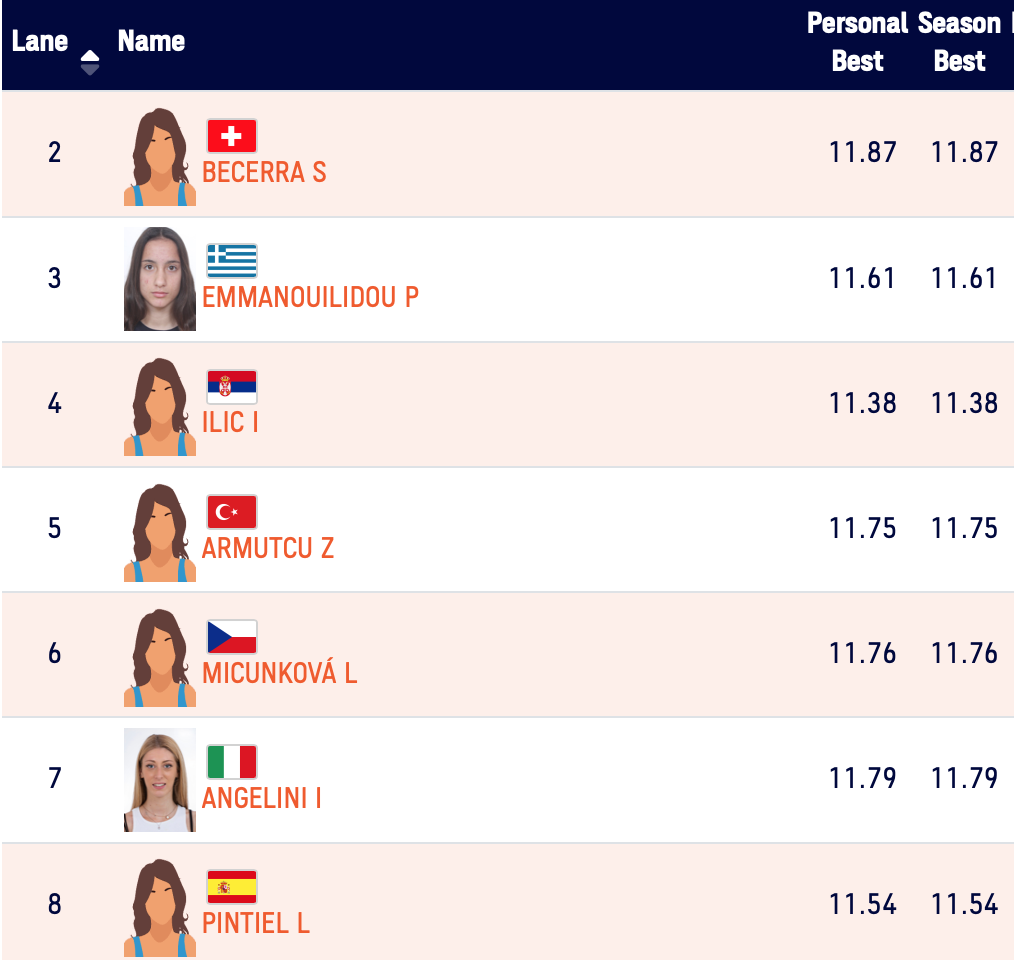Click the Switzerland flag icon
The height and width of the screenshot is (960, 1014).
[x=232, y=136]
